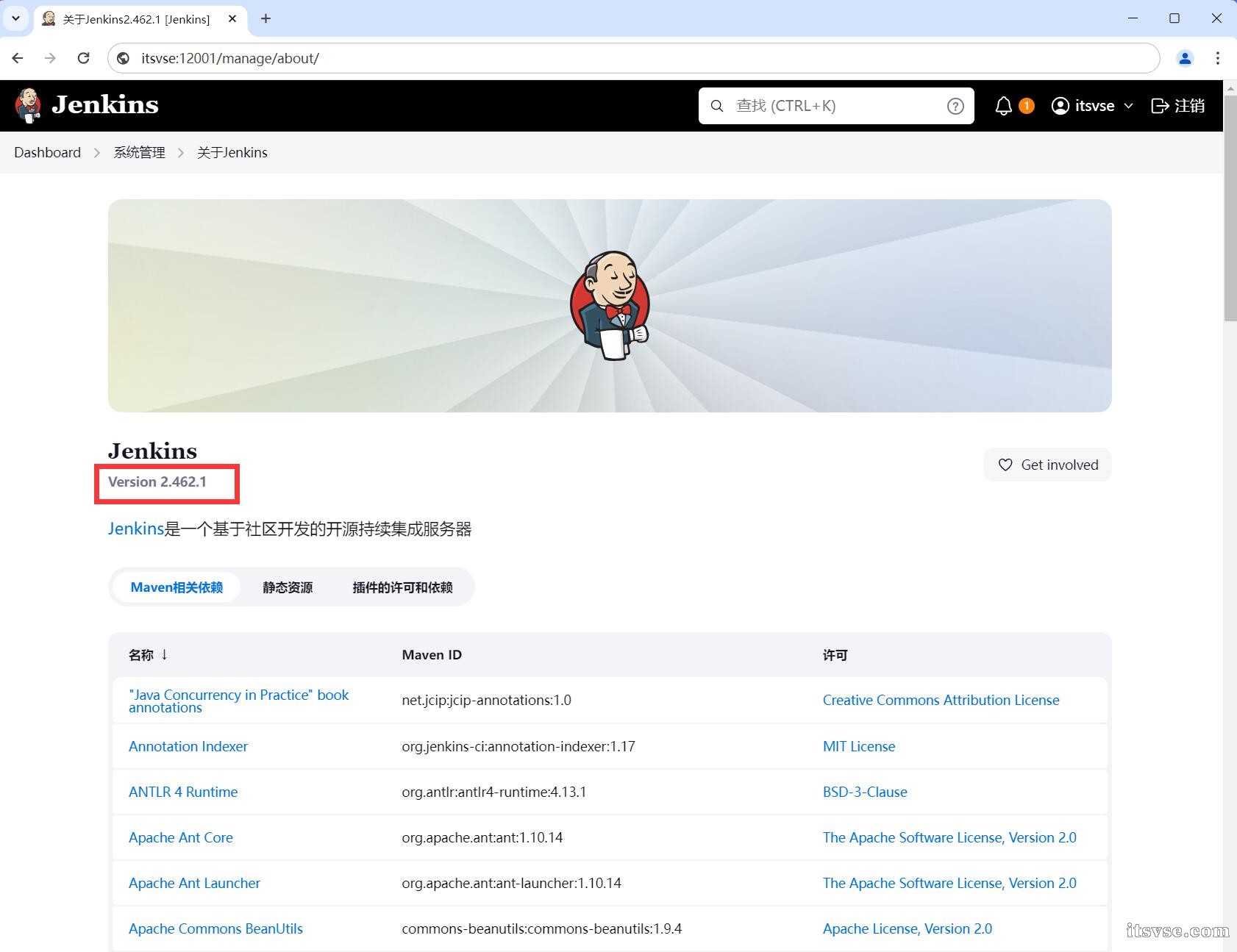Click the net.jcip:jcip-annotations:1.0 cell

pyautogui.click(x=486, y=700)
